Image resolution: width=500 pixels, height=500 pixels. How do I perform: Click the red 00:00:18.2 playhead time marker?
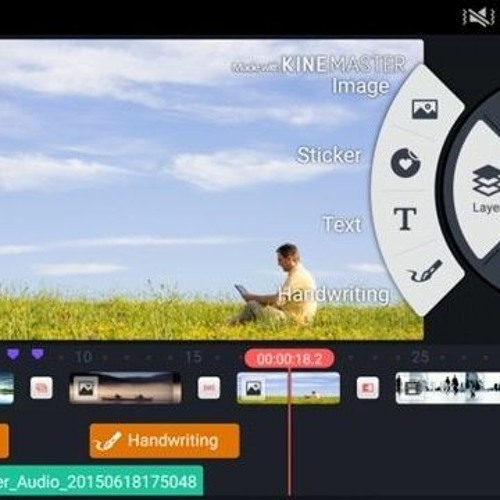pos(289,359)
